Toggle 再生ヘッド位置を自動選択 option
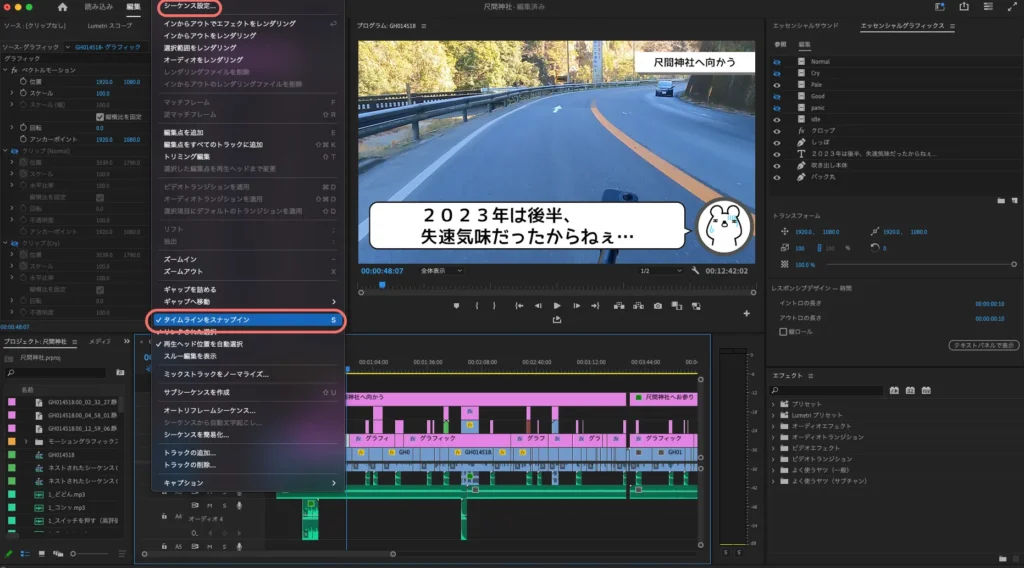This screenshot has height=568, width=1024. (248, 344)
